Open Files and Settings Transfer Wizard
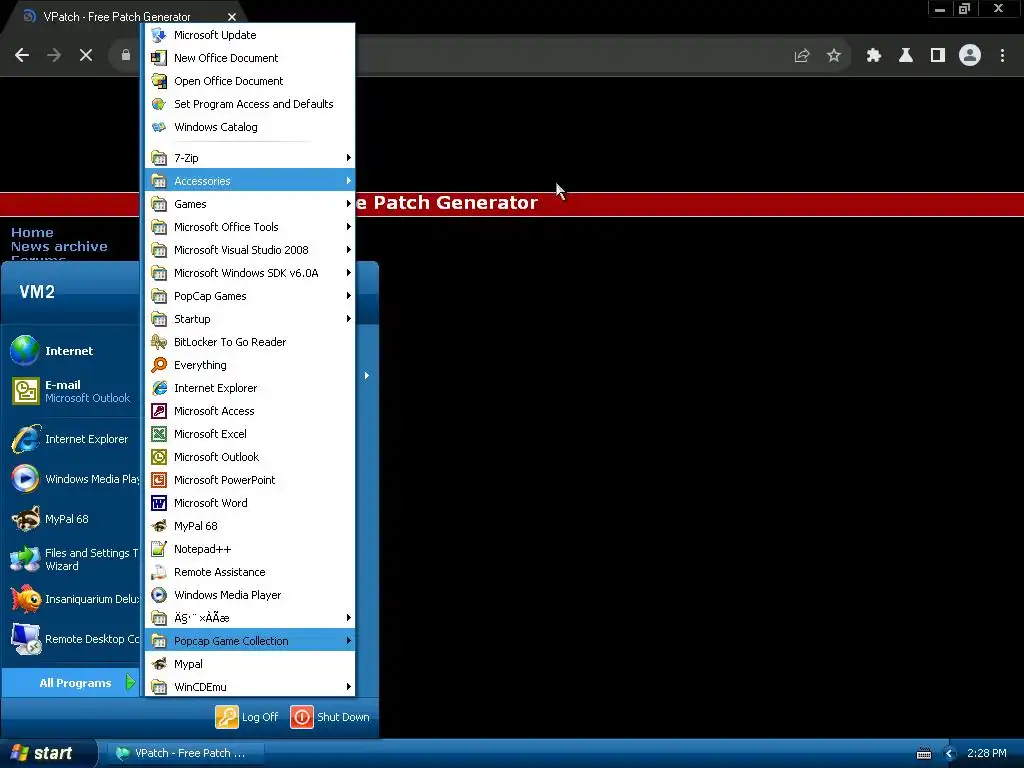The image size is (1024, 768). point(73,560)
